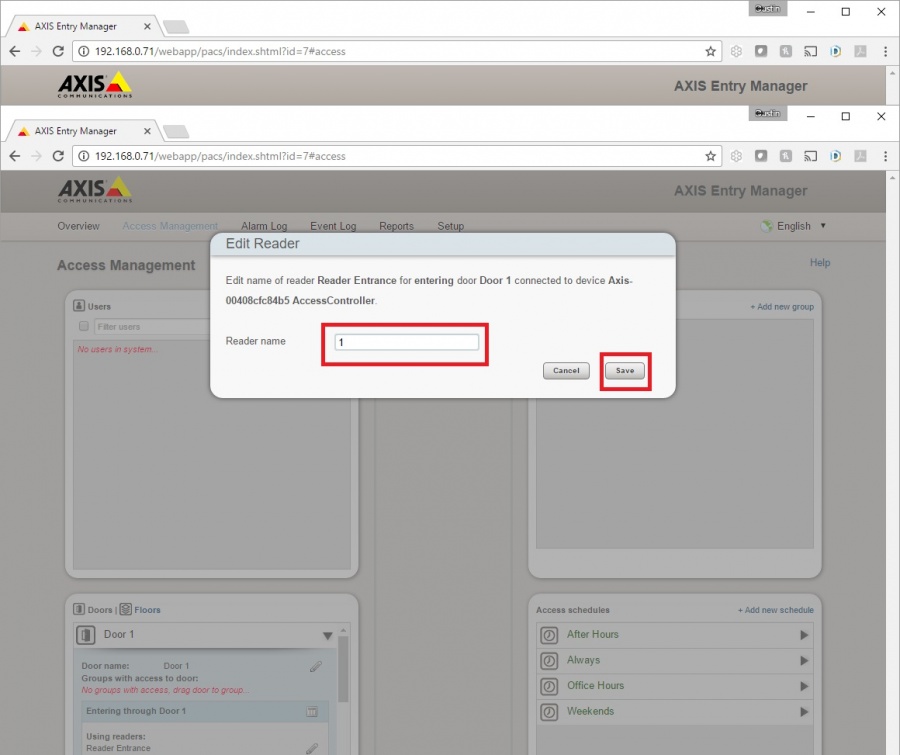Expand the Weekends schedule arrow
This screenshot has width=900, height=755.
click(x=804, y=712)
